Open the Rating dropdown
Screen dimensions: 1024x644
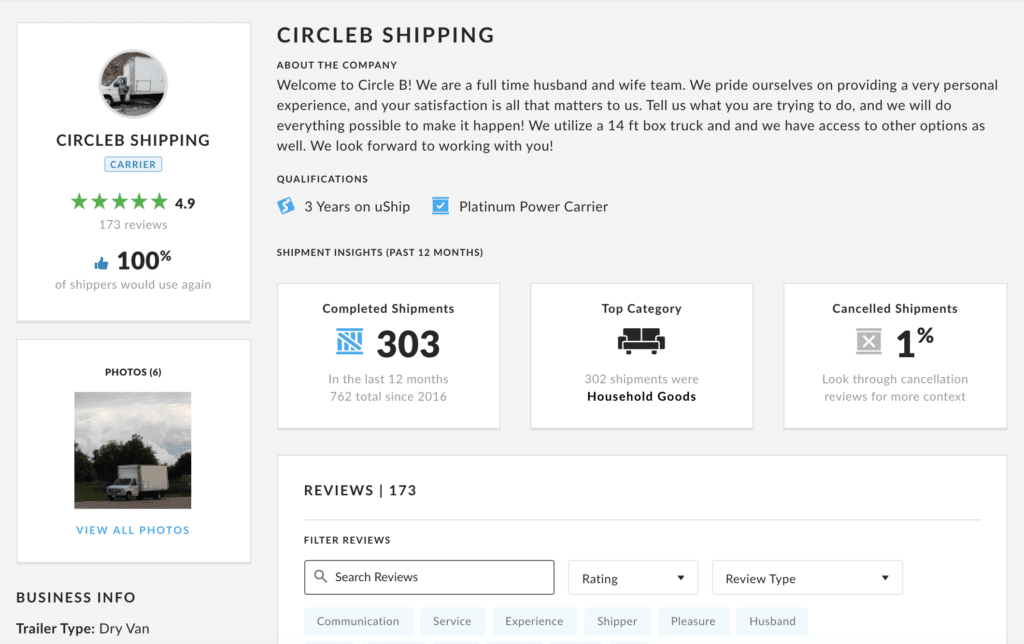[633, 578]
